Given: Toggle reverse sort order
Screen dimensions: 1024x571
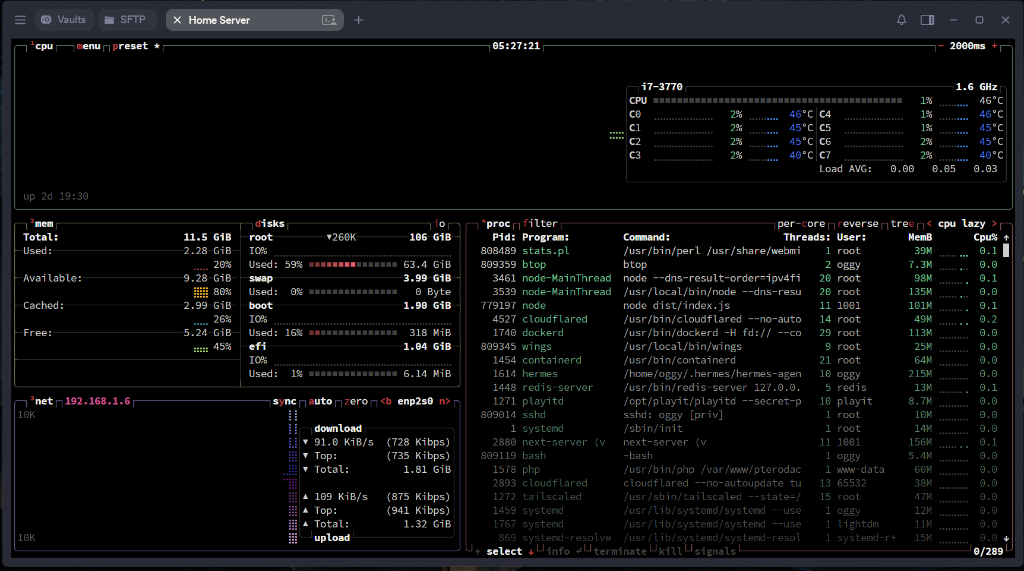Looking at the screenshot, I should tap(857, 223).
